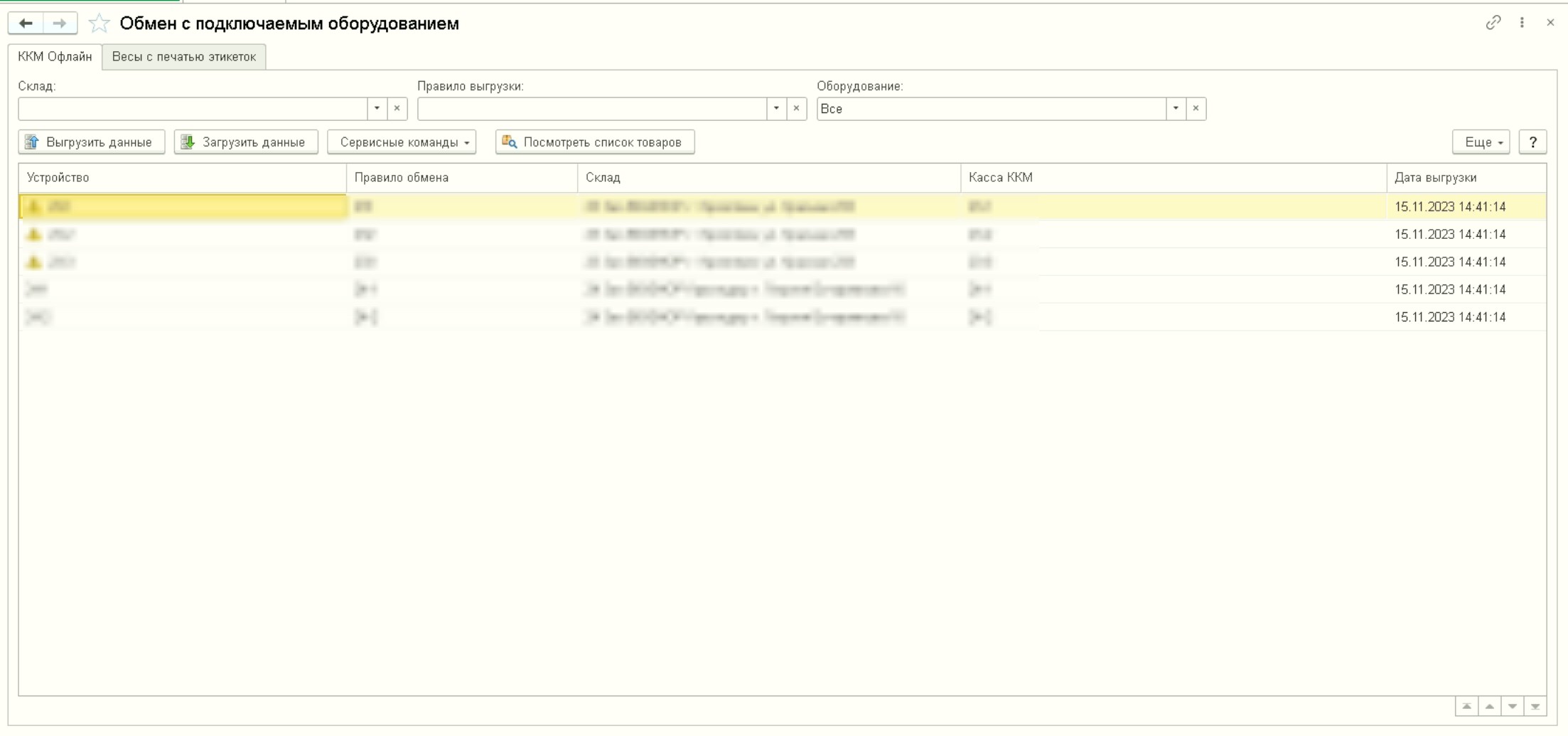Click the forward navigation arrow
This screenshot has width=1568, height=736.
(x=60, y=23)
